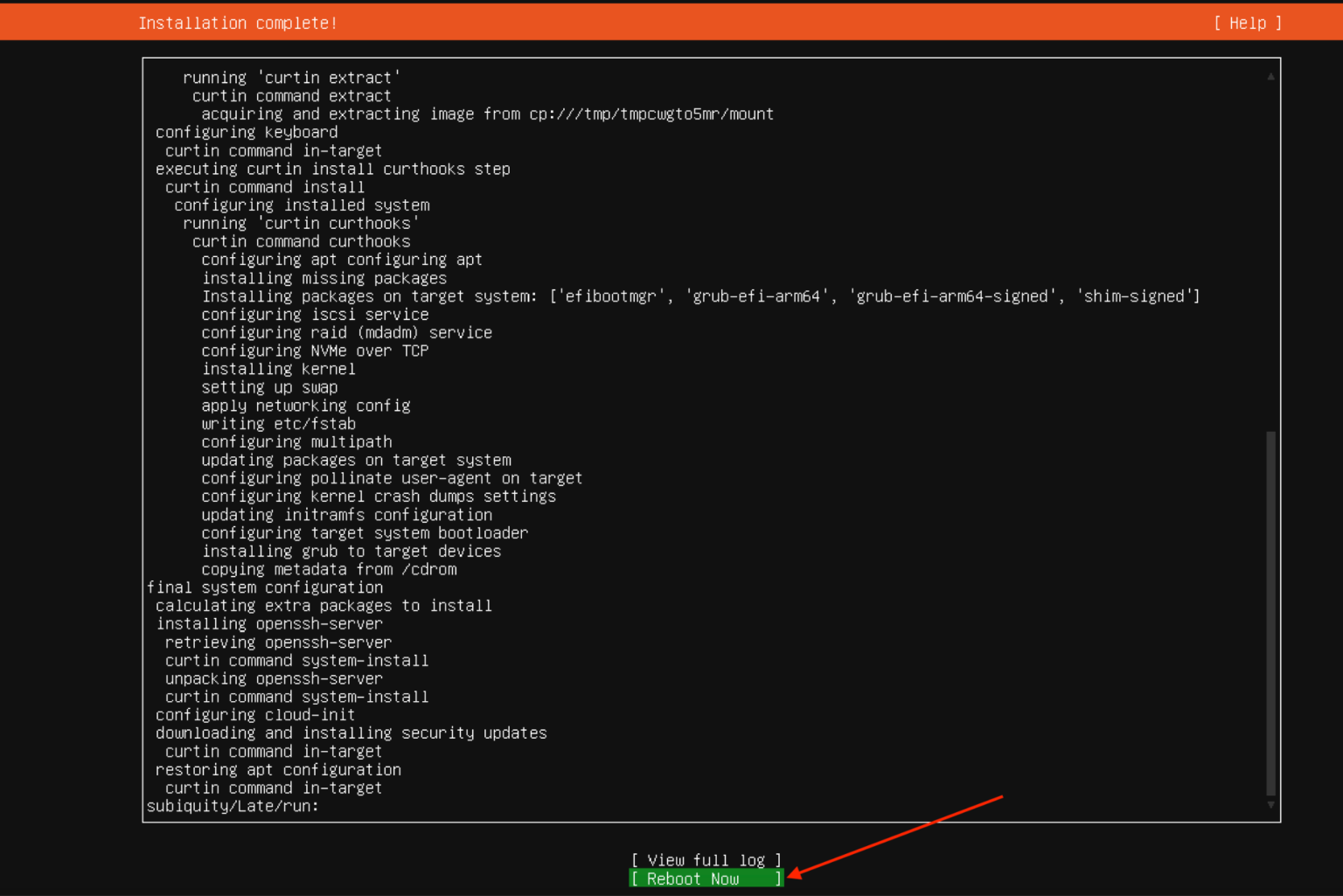The width and height of the screenshot is (1343, 896).
Task: Click the 'final system configuration' entry
Action: click(x=265, y=587)
